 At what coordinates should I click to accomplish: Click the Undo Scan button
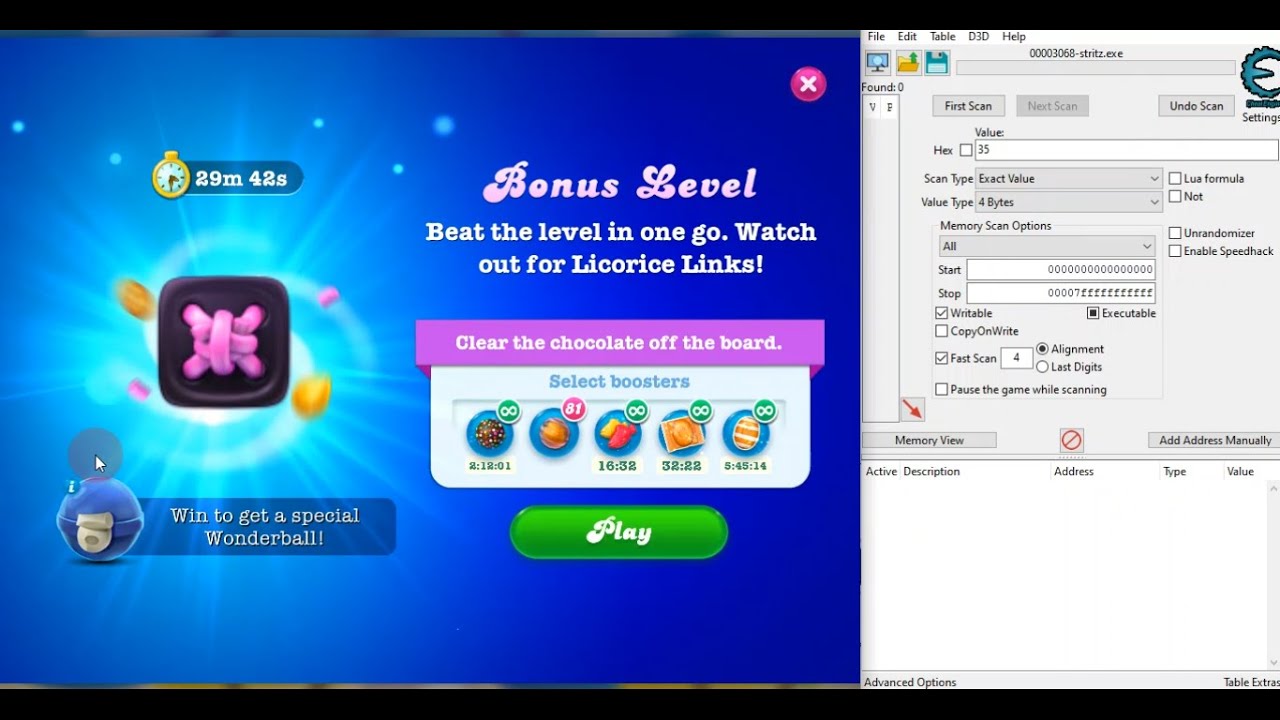click(x=1196, y=106)
